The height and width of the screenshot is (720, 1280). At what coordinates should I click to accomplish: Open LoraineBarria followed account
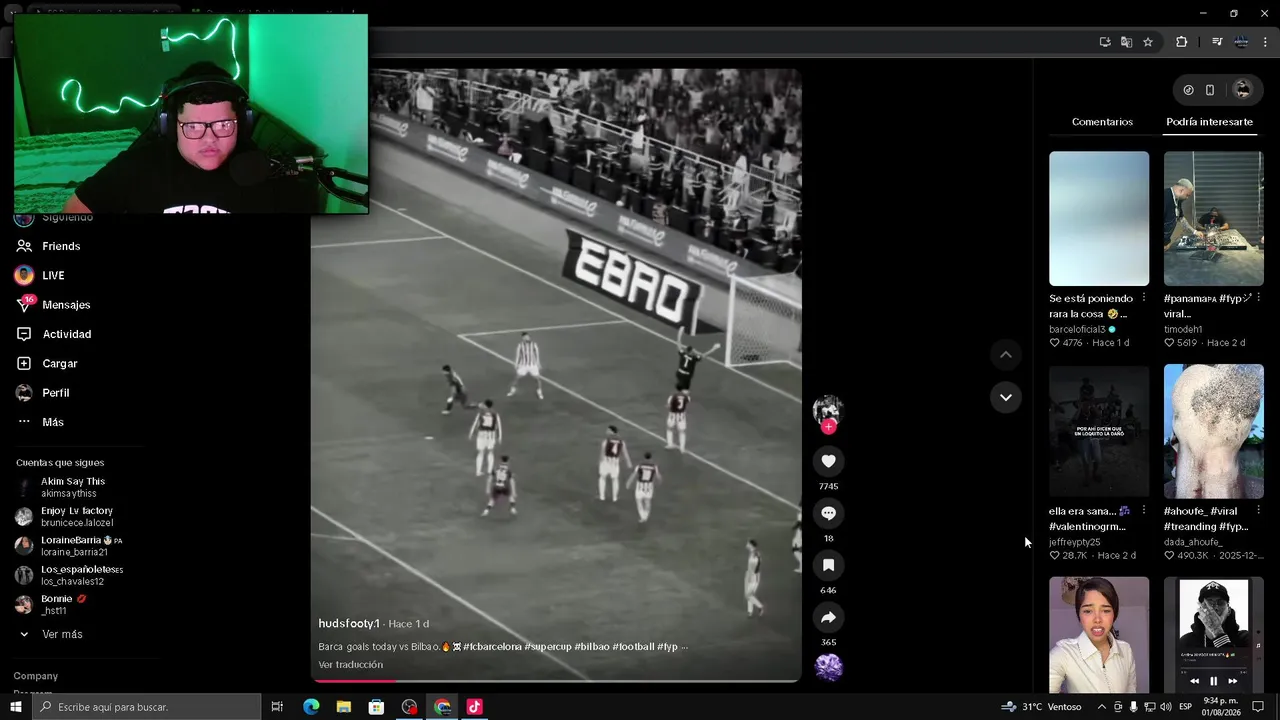click(68, 546)
